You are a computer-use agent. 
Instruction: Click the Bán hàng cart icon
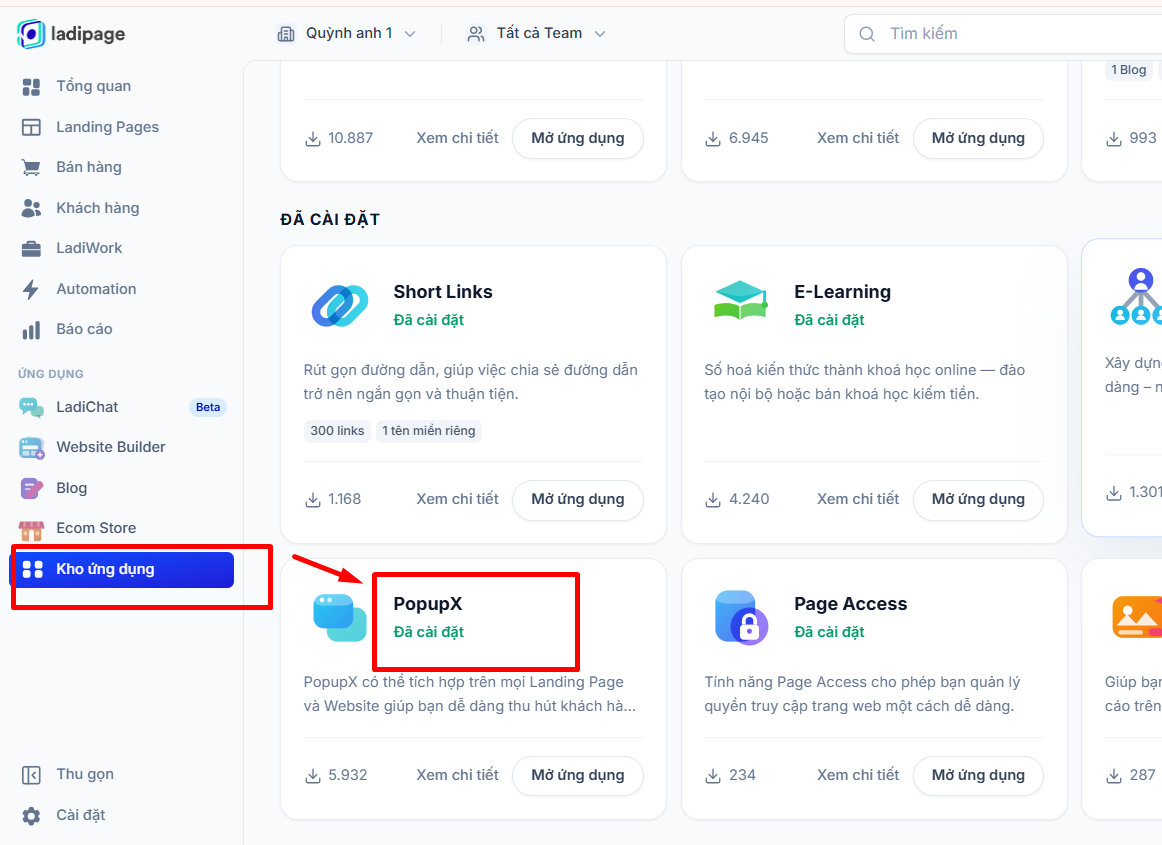31,168
